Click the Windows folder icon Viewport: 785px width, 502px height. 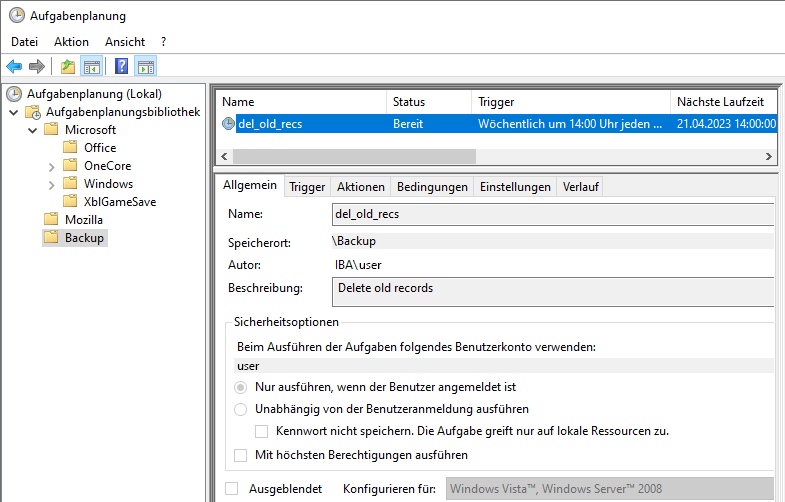pos(70,184)
